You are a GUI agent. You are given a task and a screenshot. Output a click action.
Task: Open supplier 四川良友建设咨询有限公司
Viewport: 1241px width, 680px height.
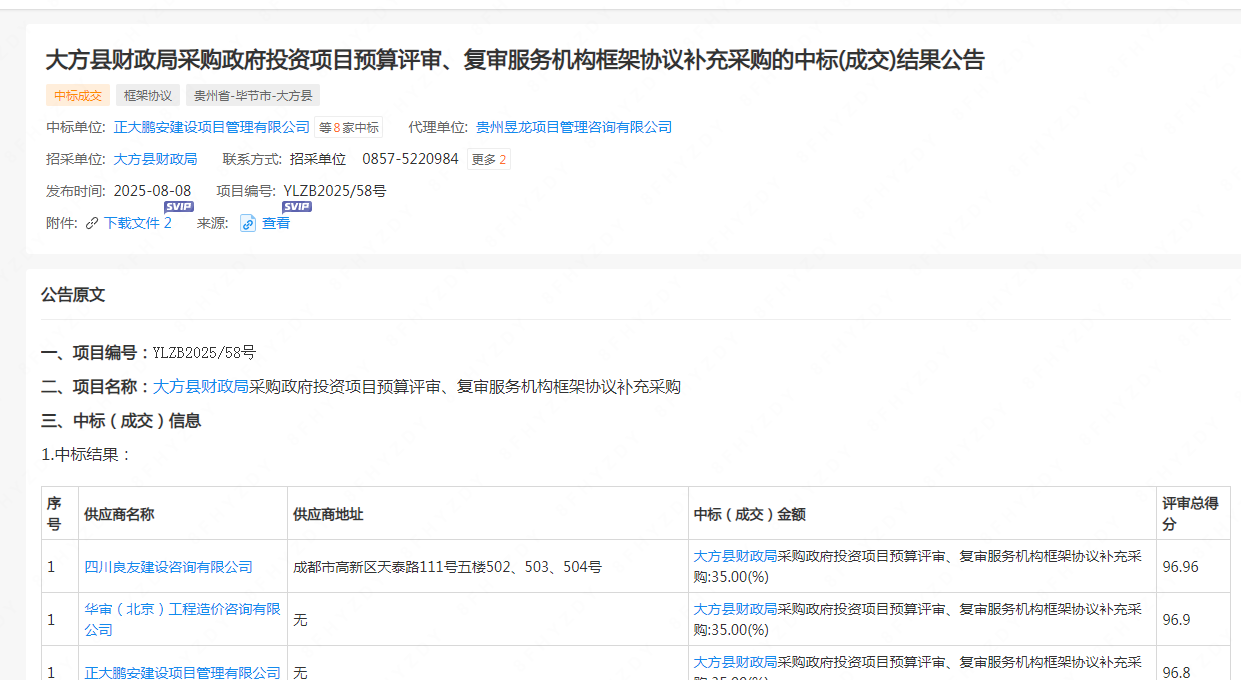[x=168, y=567]
